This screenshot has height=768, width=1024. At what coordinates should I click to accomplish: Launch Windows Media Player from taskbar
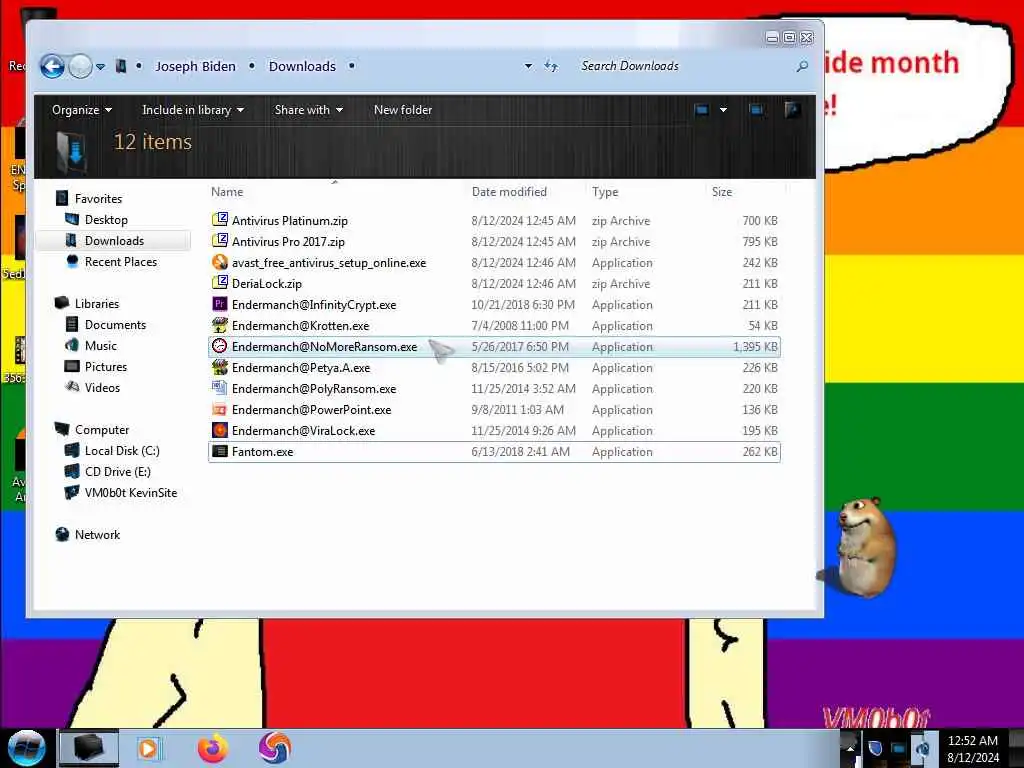click(x=148, y=748)
